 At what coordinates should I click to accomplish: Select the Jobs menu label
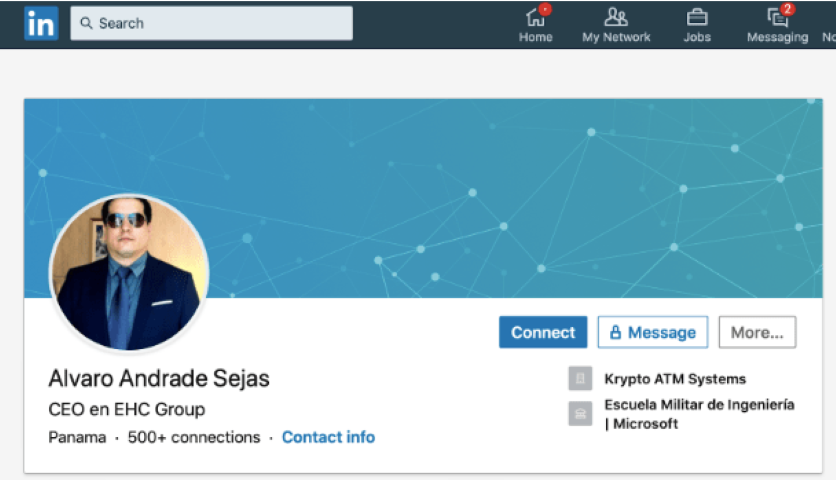(x=697, y=37)
